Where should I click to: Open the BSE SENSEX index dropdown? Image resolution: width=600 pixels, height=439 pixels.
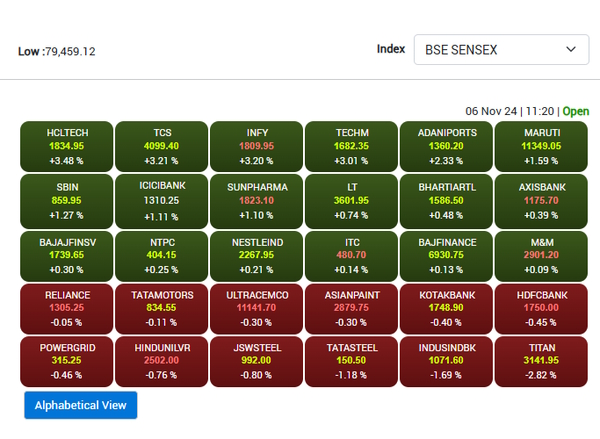click(x=501, y=49)
